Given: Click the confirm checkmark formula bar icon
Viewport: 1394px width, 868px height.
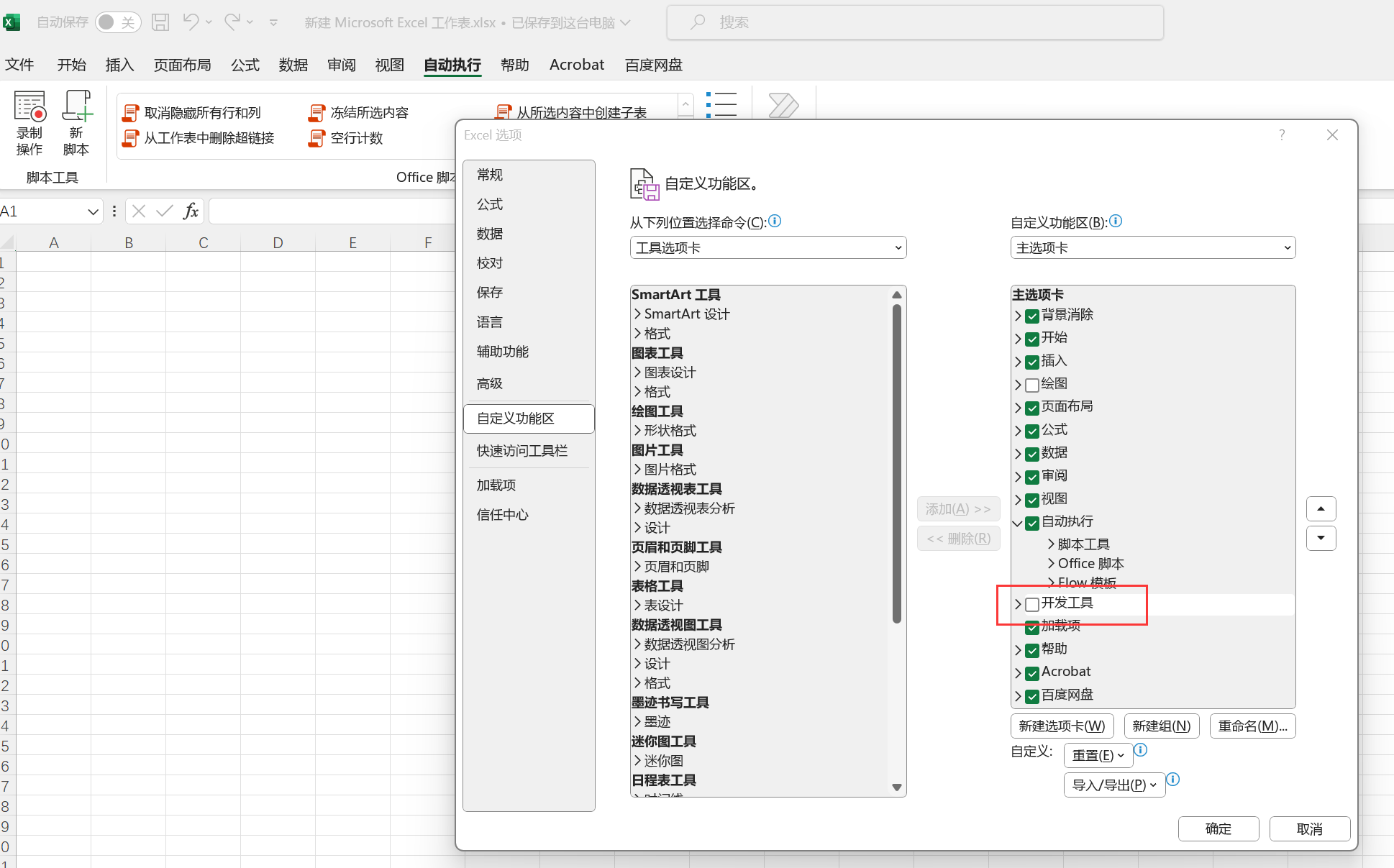Looking at the screenshot, I should click(x=165, y=211).
